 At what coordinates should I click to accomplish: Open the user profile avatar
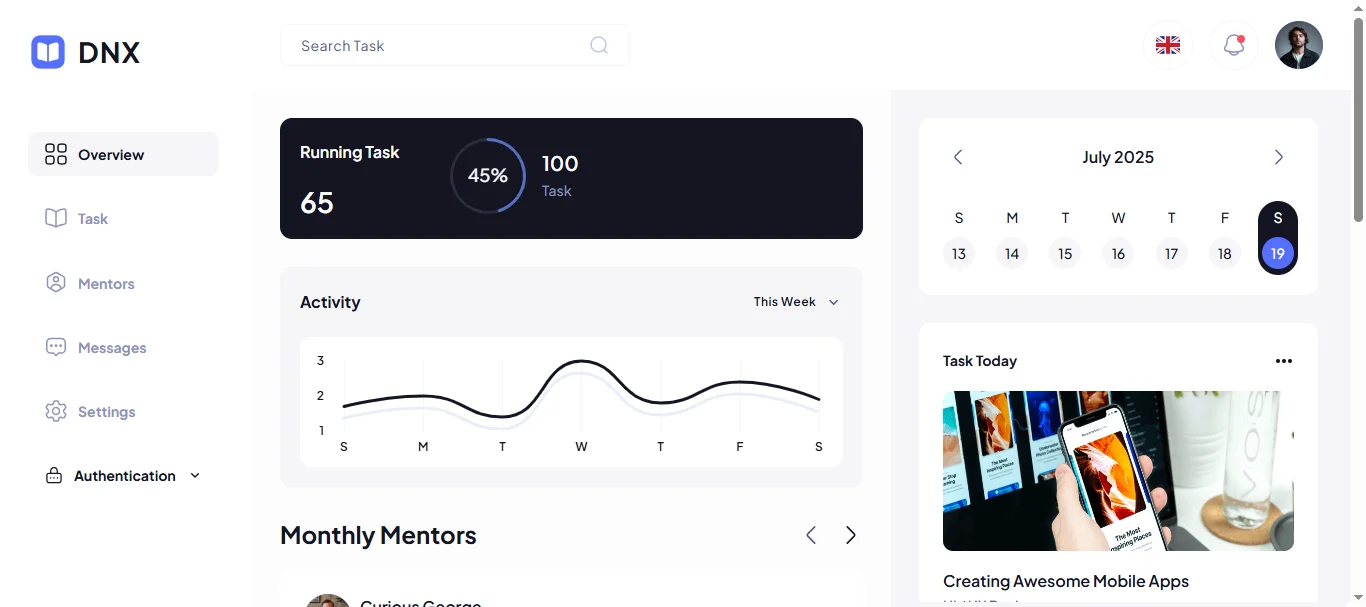(x=1298, y=45)
